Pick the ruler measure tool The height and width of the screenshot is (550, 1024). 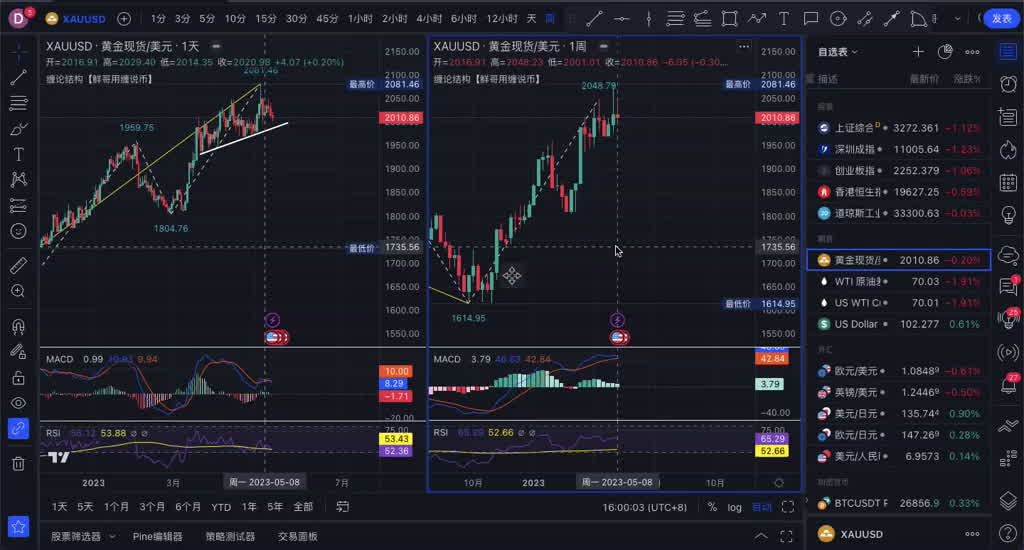18,266
